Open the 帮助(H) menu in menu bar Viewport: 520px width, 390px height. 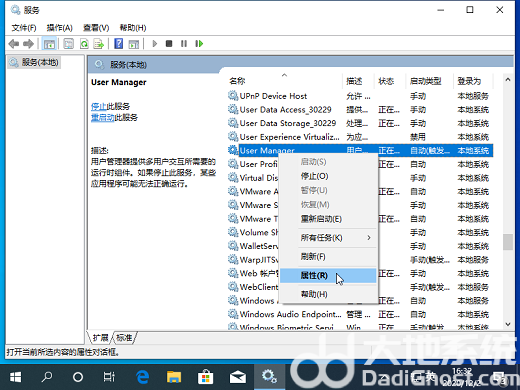[x=133, y=28]
